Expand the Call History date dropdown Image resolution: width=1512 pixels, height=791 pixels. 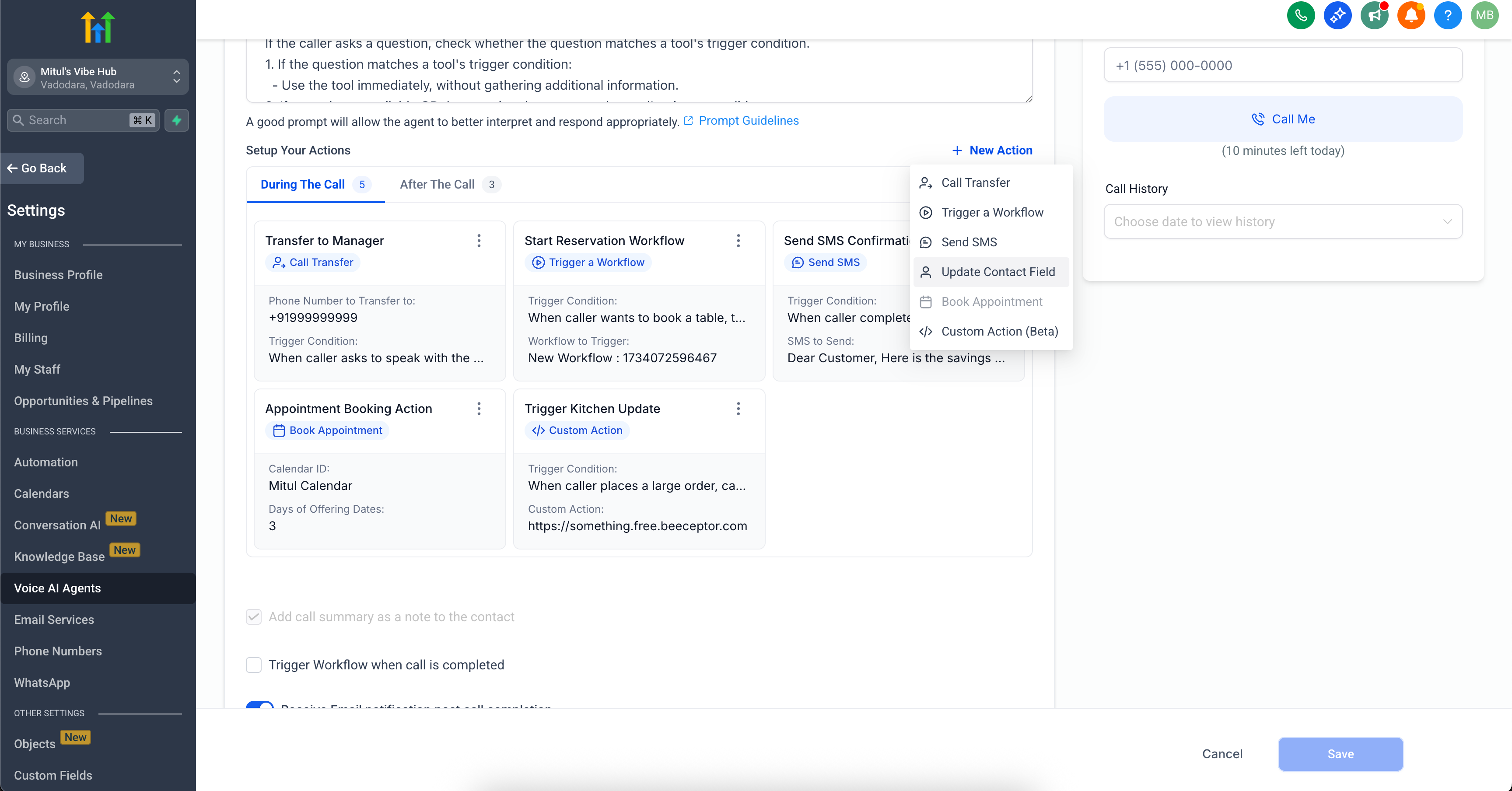1282,222
